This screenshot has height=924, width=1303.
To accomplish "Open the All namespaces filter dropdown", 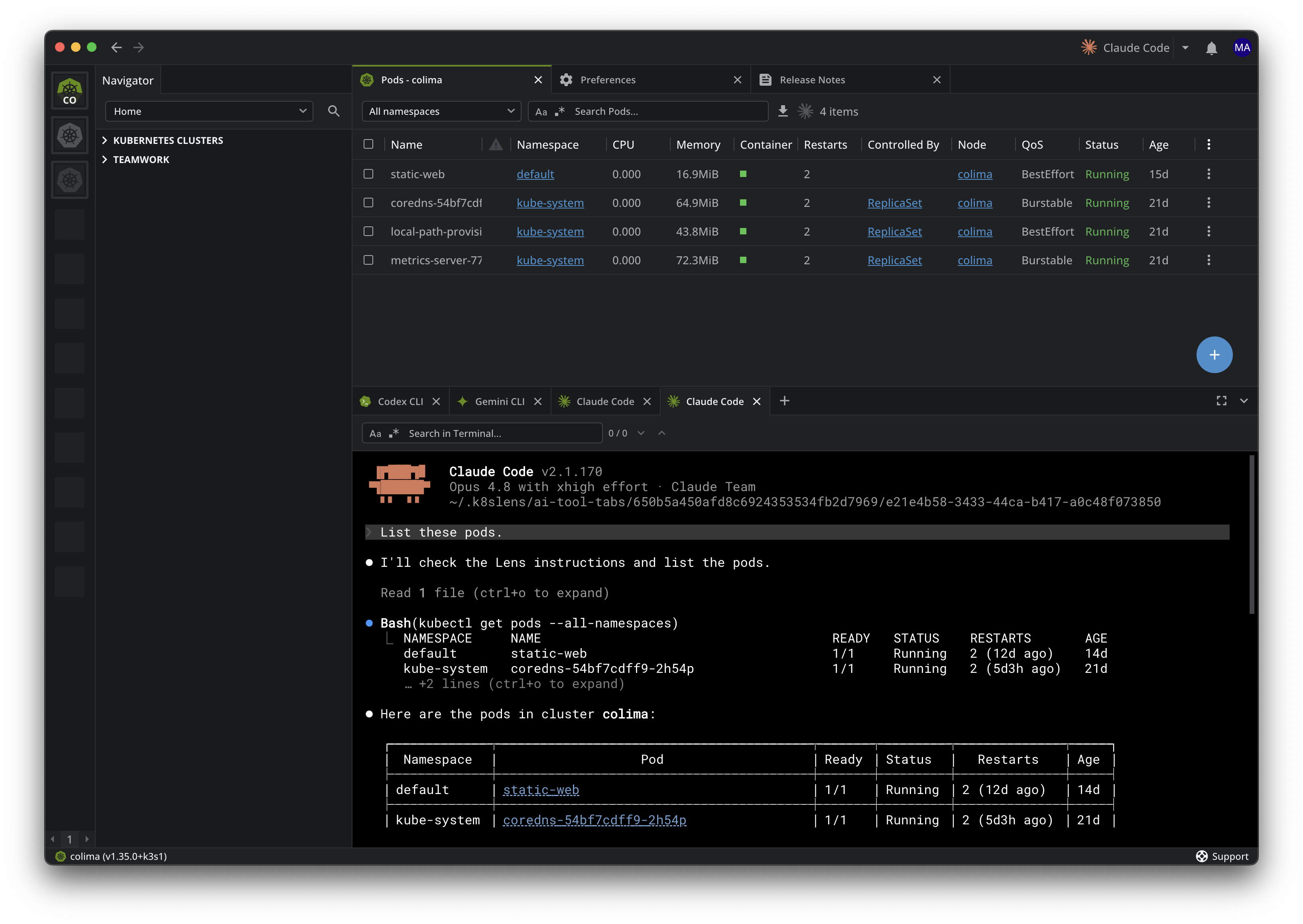I will [x=441, y=111].
